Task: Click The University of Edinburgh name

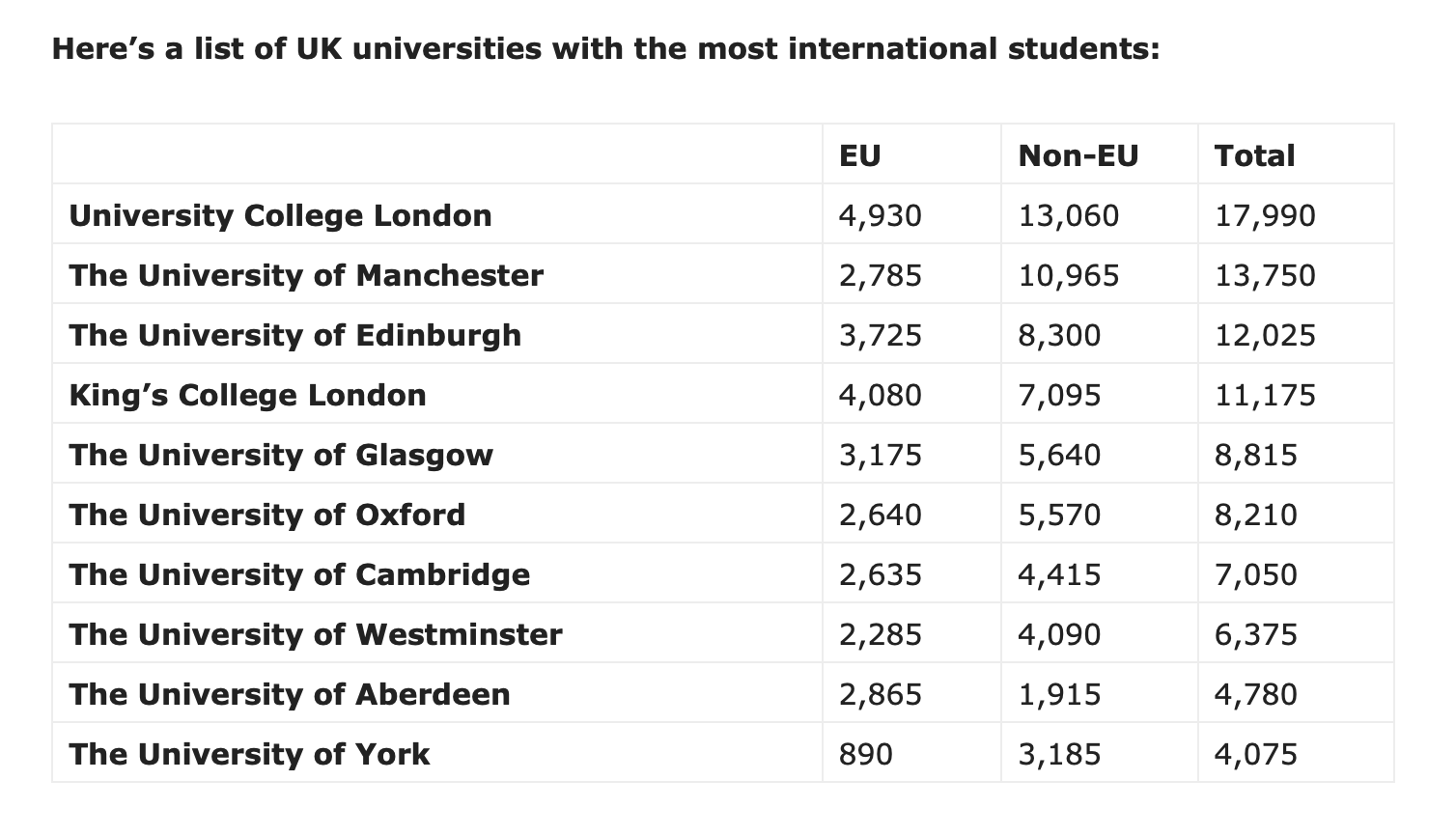Action: pos(295,335)
